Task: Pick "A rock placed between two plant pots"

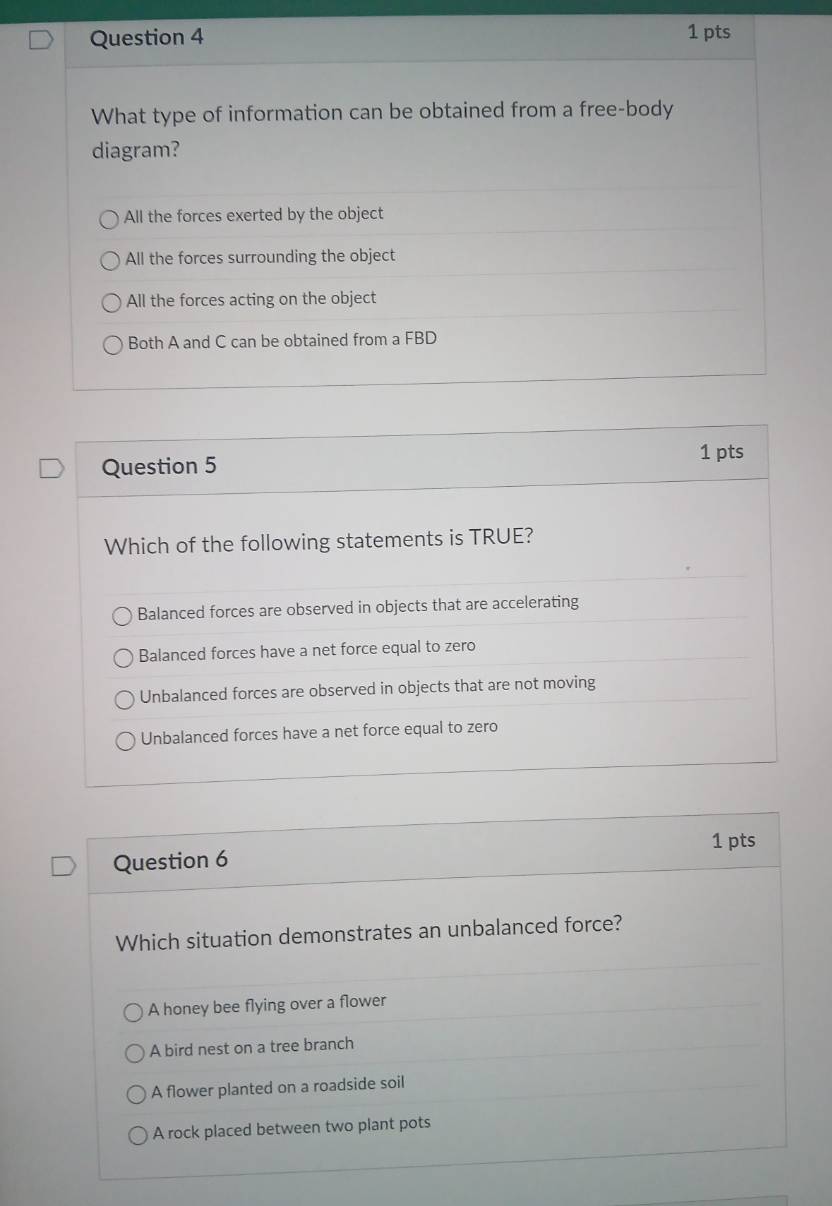Action: (140, 1134)
